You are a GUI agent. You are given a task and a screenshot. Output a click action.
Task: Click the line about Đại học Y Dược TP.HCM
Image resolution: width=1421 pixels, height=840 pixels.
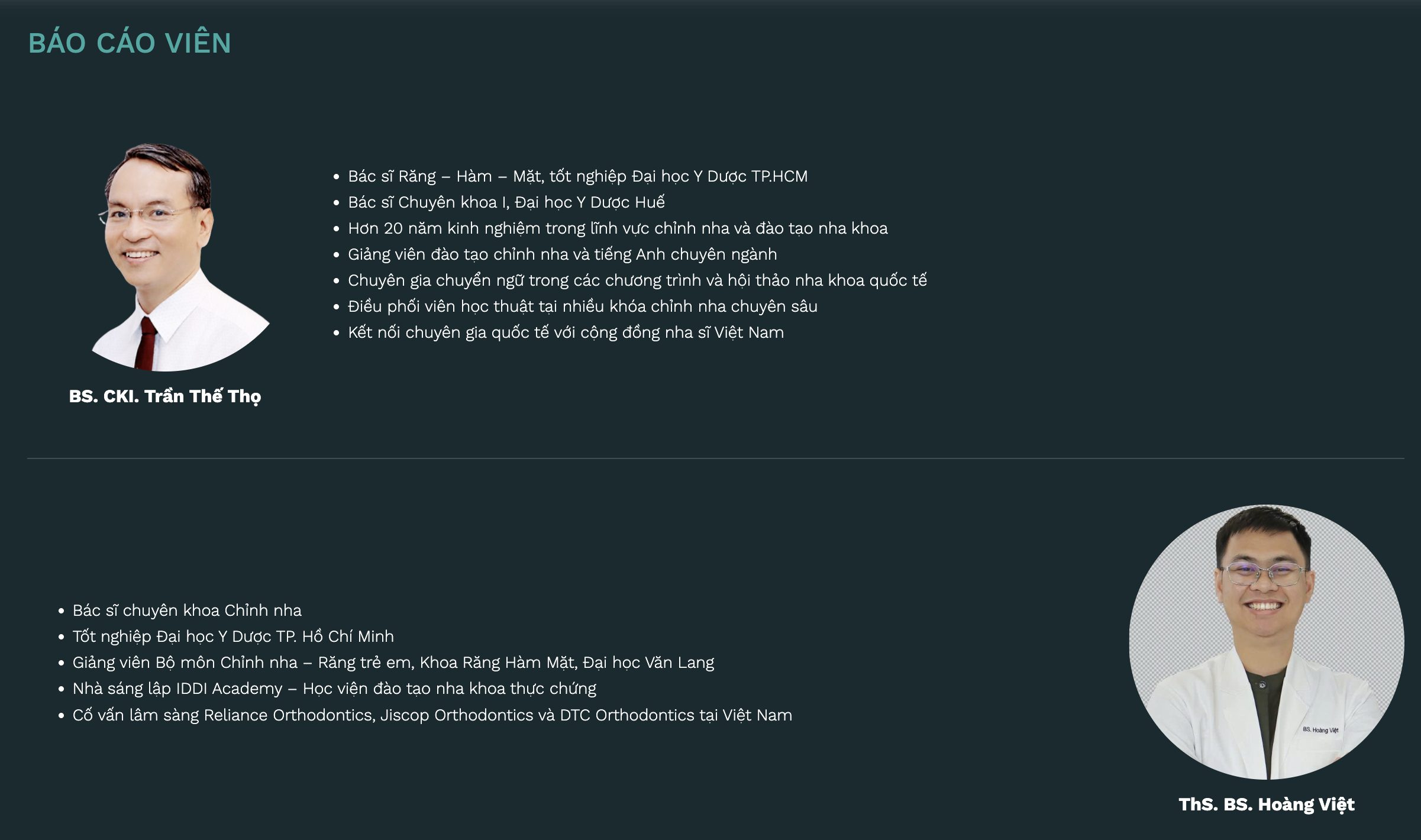(577, 176)
